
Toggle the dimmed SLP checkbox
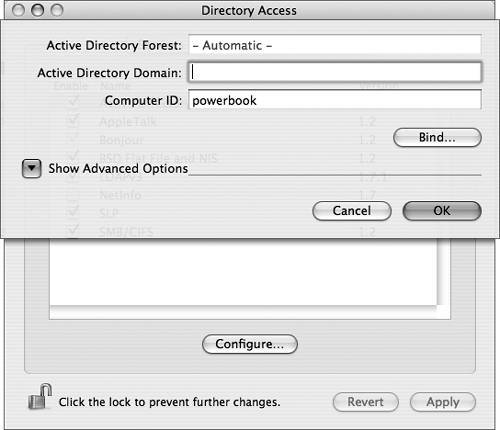72,212
